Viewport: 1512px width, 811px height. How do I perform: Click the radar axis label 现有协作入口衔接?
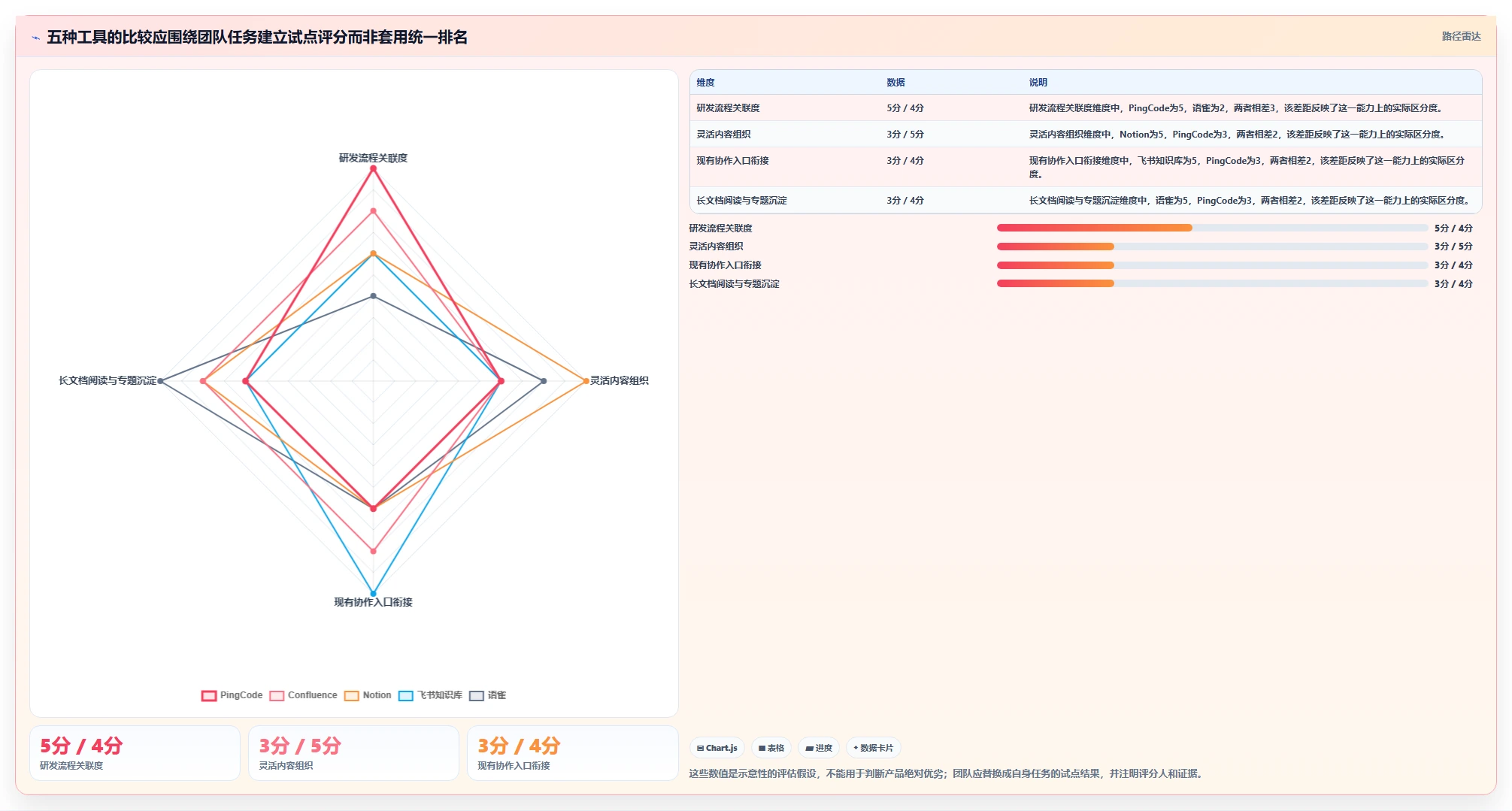[x=373, y=602]
